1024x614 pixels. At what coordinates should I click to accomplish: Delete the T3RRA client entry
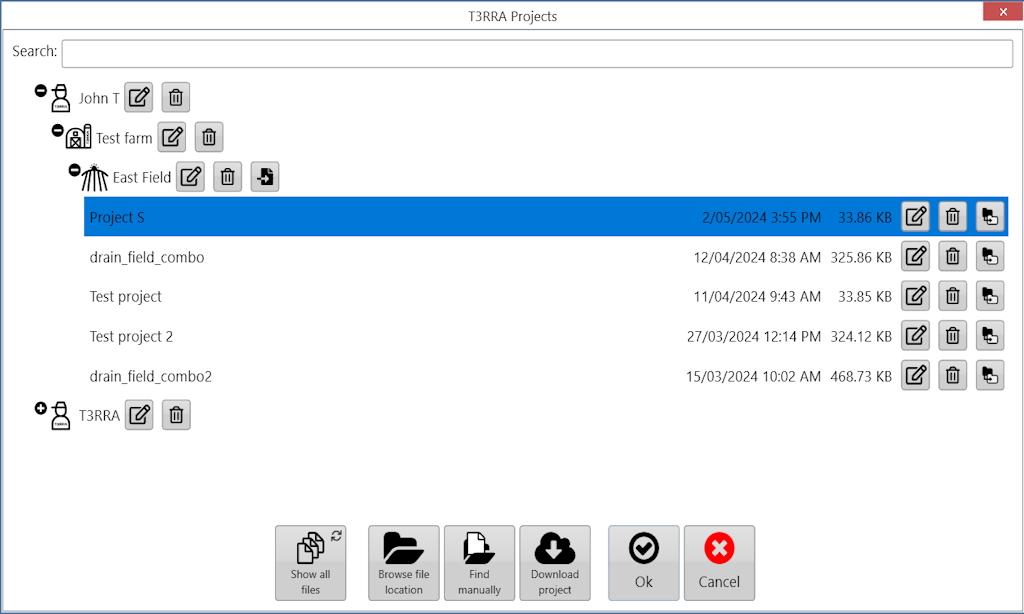click(176, 415)
